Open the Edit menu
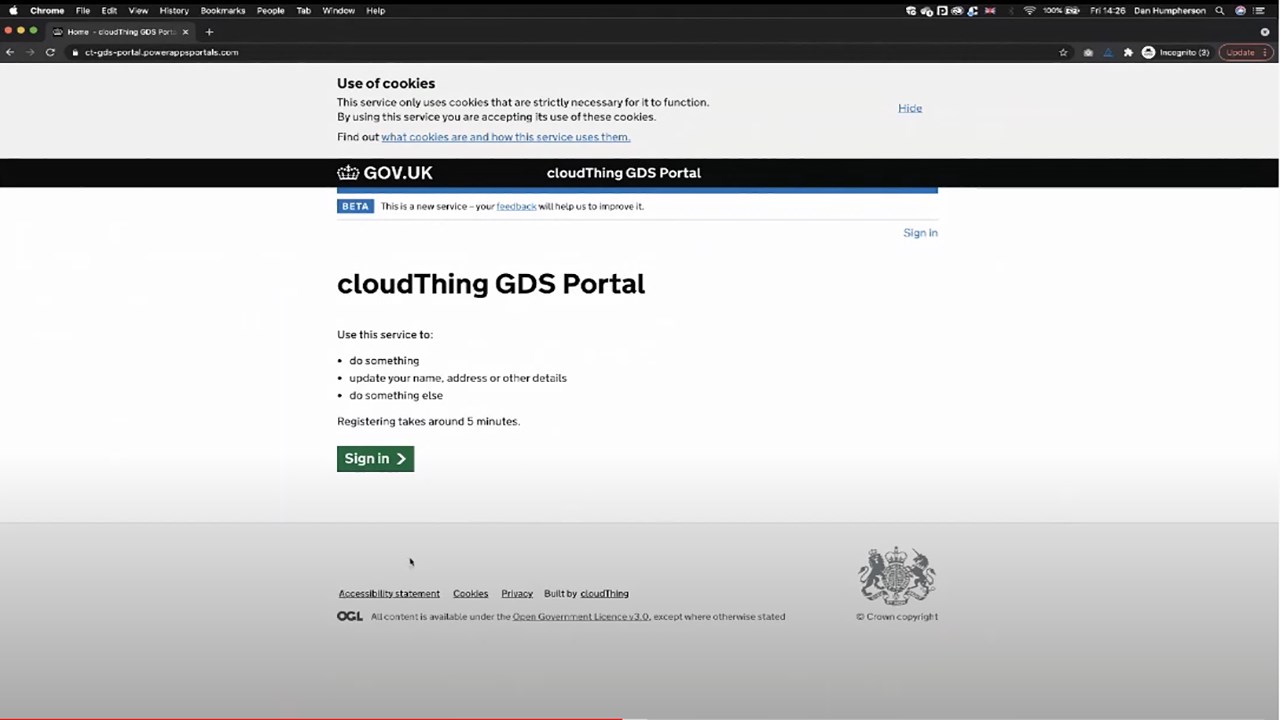 click(x=109, y=10)
